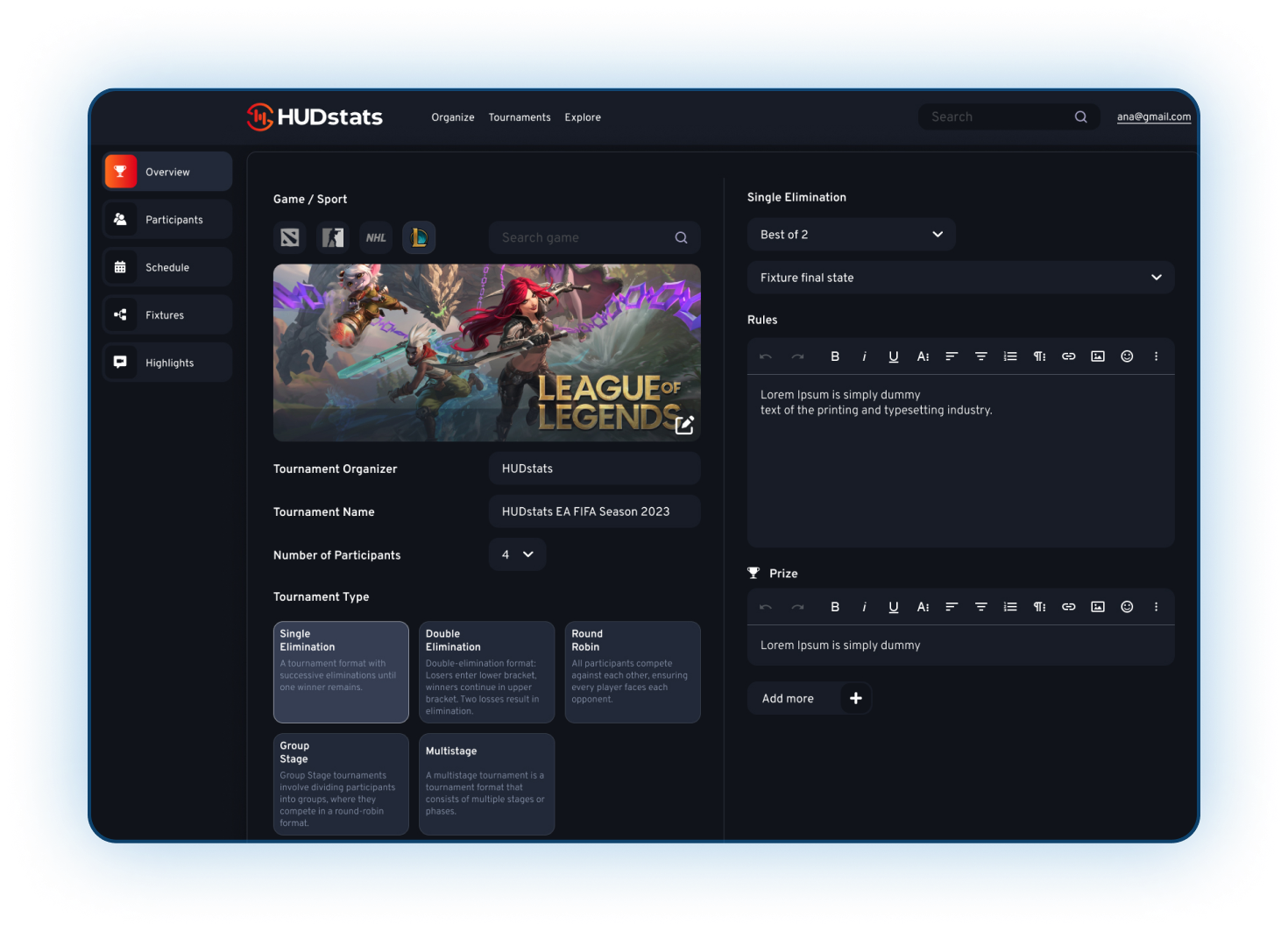
Task: Insert an image in Rules editor
Action: [x=1098, y=356]
